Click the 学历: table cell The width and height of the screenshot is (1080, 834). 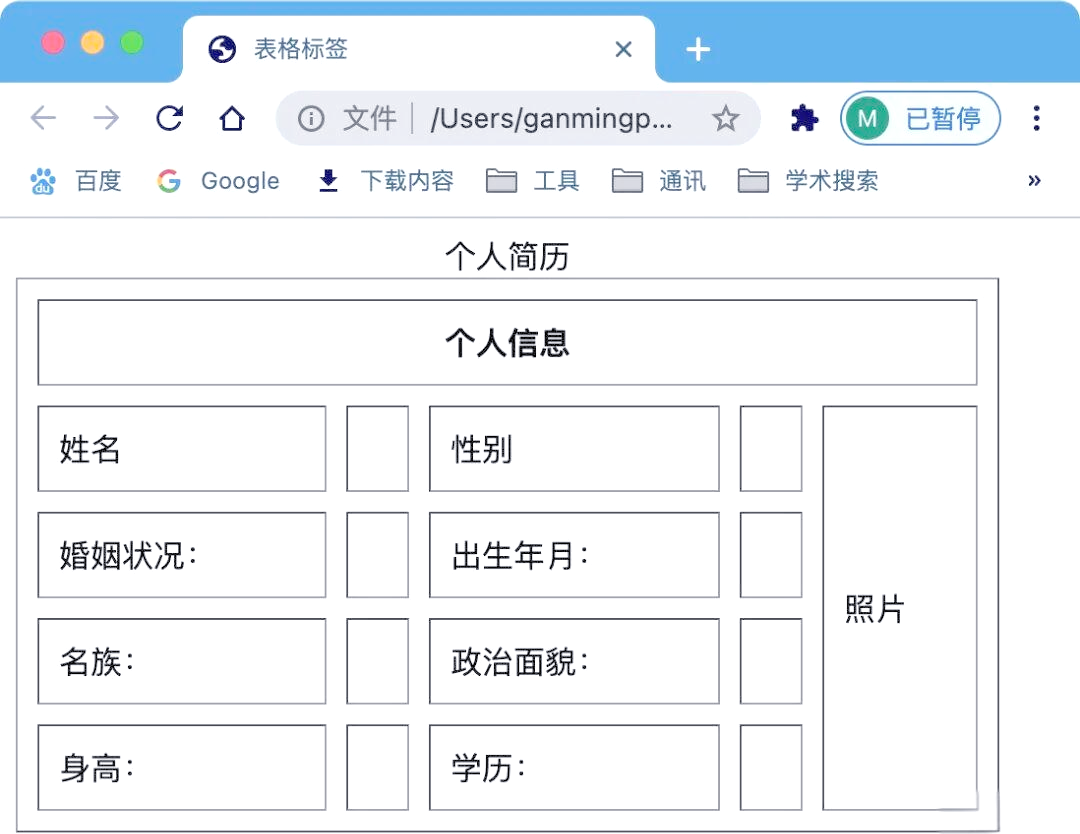pyautogui.click(x=574, y=767)
